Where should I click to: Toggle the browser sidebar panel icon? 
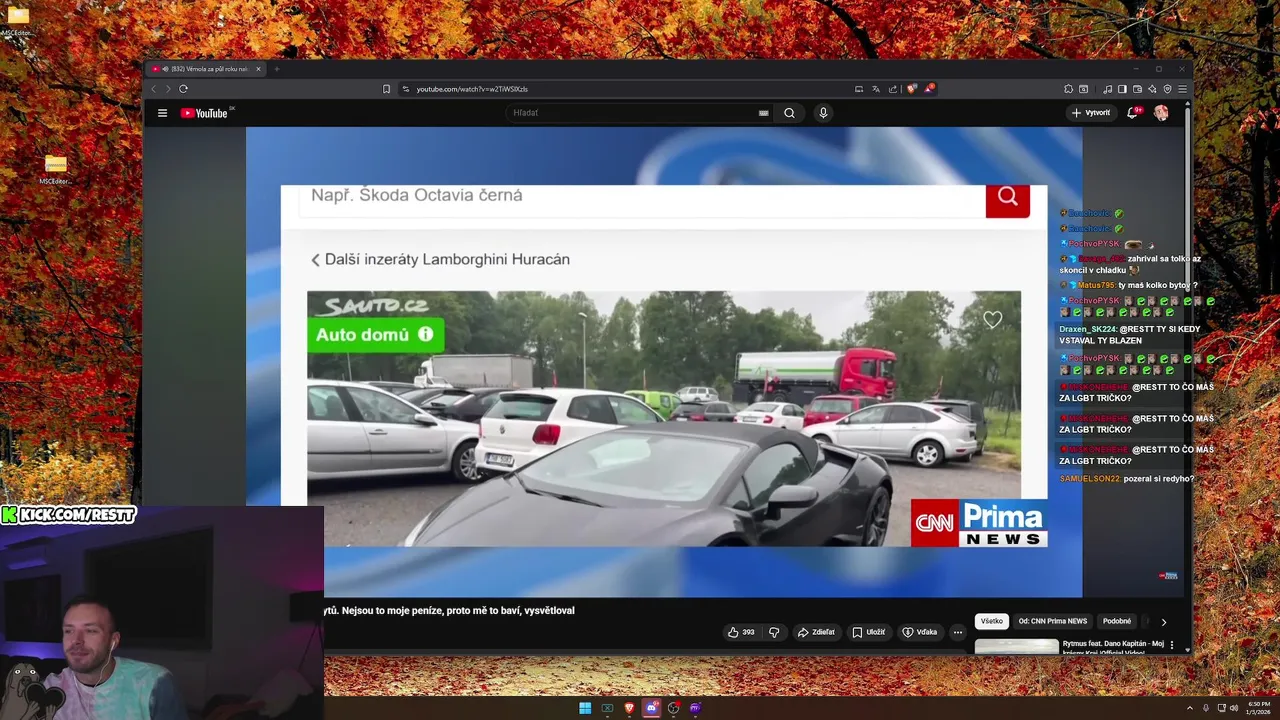click(1122, 89)
